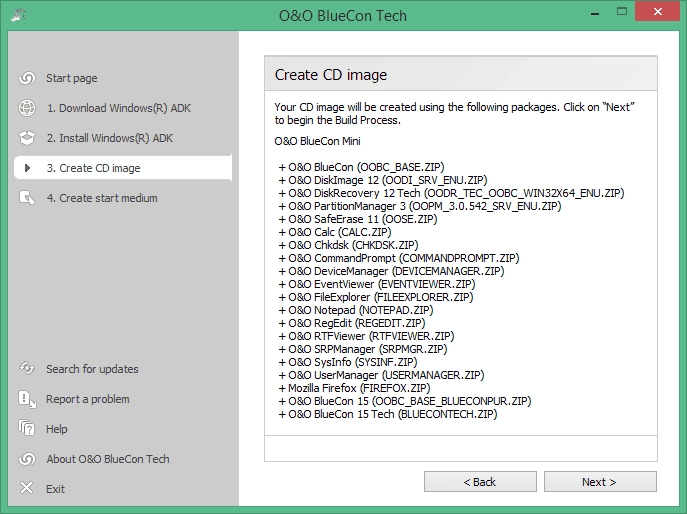Go to 1. Download Windows(R) ADK
The width and height of the screenshot is (687, 514).
click(119, 108)
